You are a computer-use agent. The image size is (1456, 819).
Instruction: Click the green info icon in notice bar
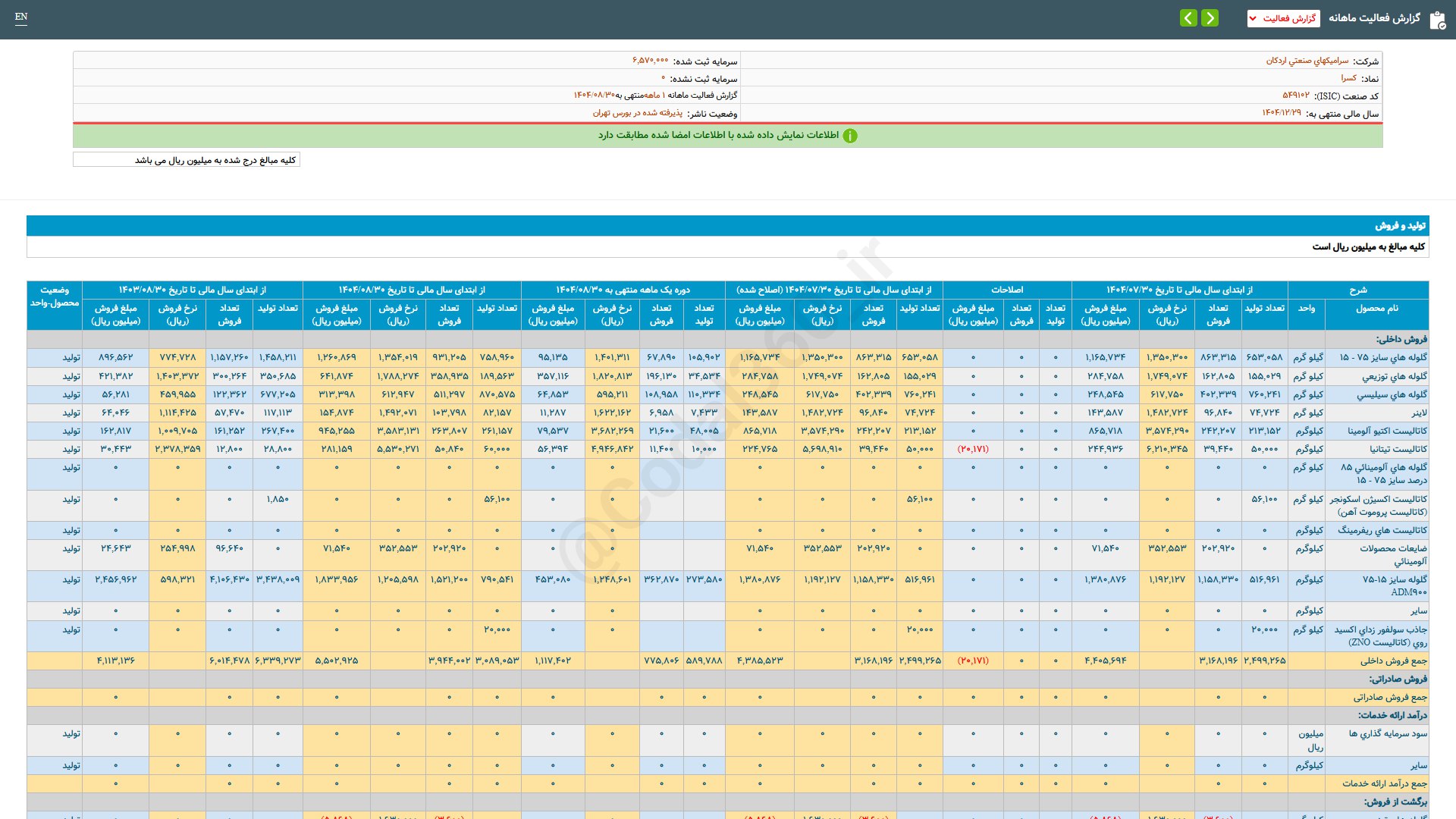click(850, 136)
